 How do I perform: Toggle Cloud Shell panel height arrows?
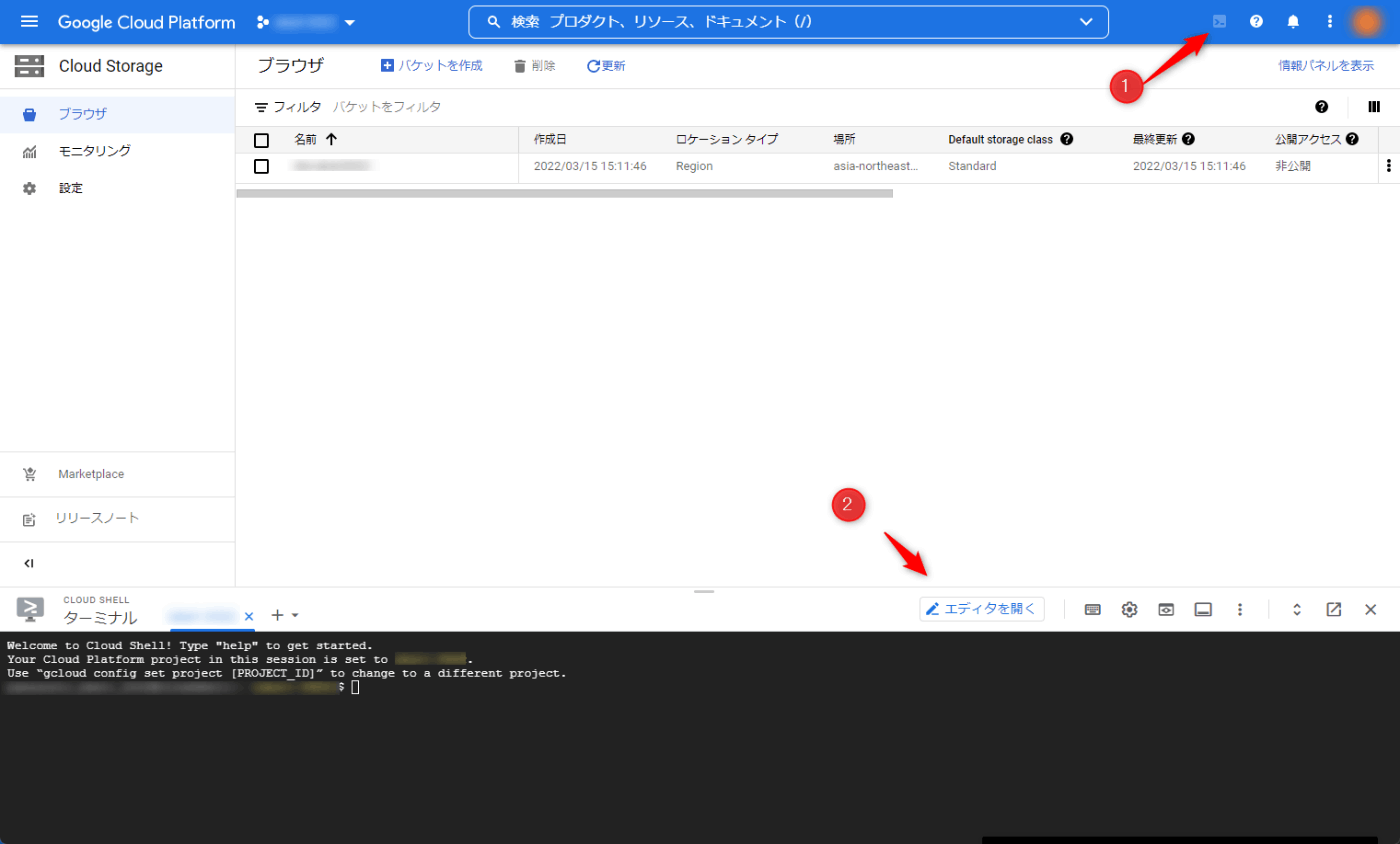(x=1297, y=609)
